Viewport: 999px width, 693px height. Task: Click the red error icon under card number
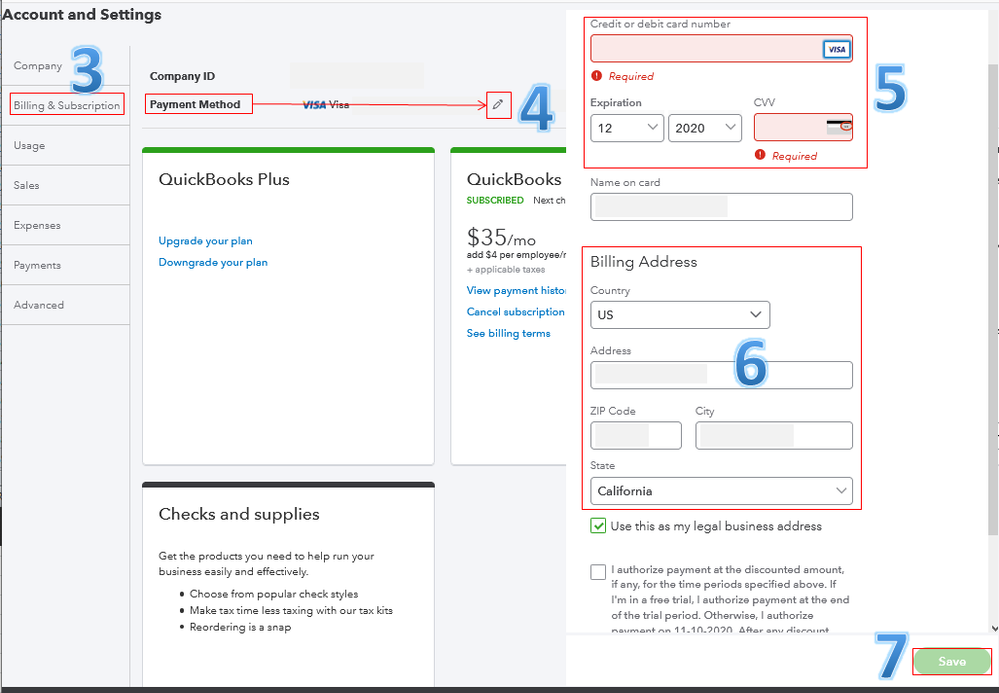596,76
